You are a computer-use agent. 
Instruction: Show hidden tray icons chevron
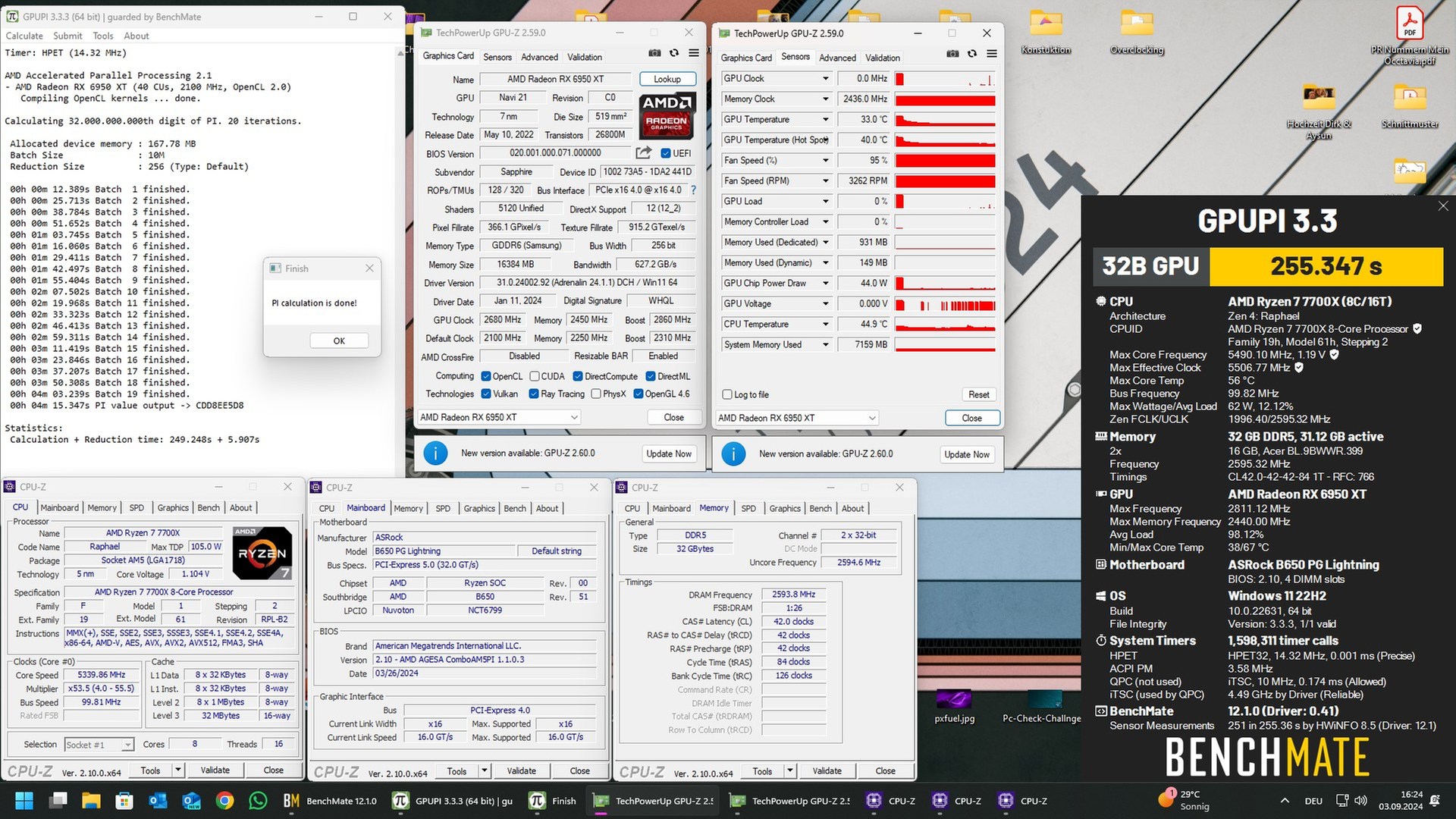tap(1285, 801)
